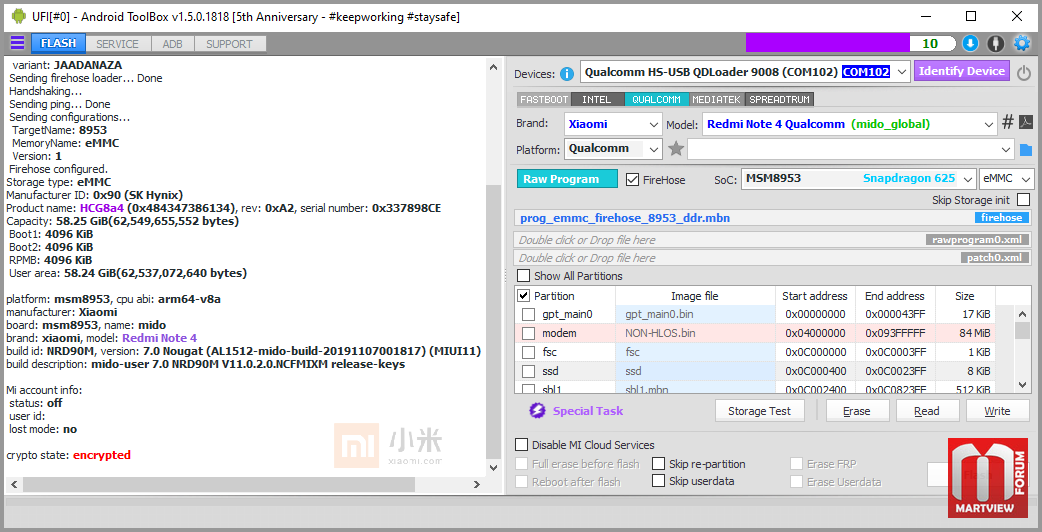Toggle the FireHose checkbox
Screen dimensions: 1042x532
(x=633, y=179)
